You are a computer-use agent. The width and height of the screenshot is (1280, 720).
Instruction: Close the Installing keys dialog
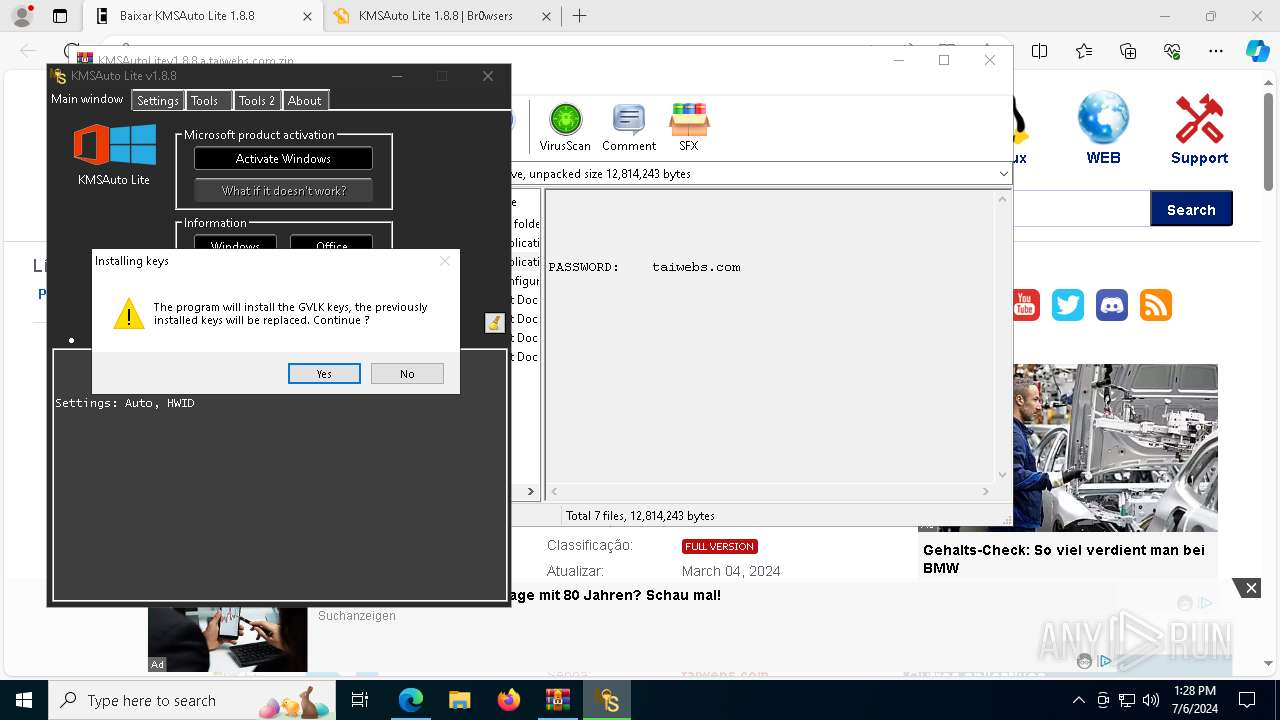(445, 261)
